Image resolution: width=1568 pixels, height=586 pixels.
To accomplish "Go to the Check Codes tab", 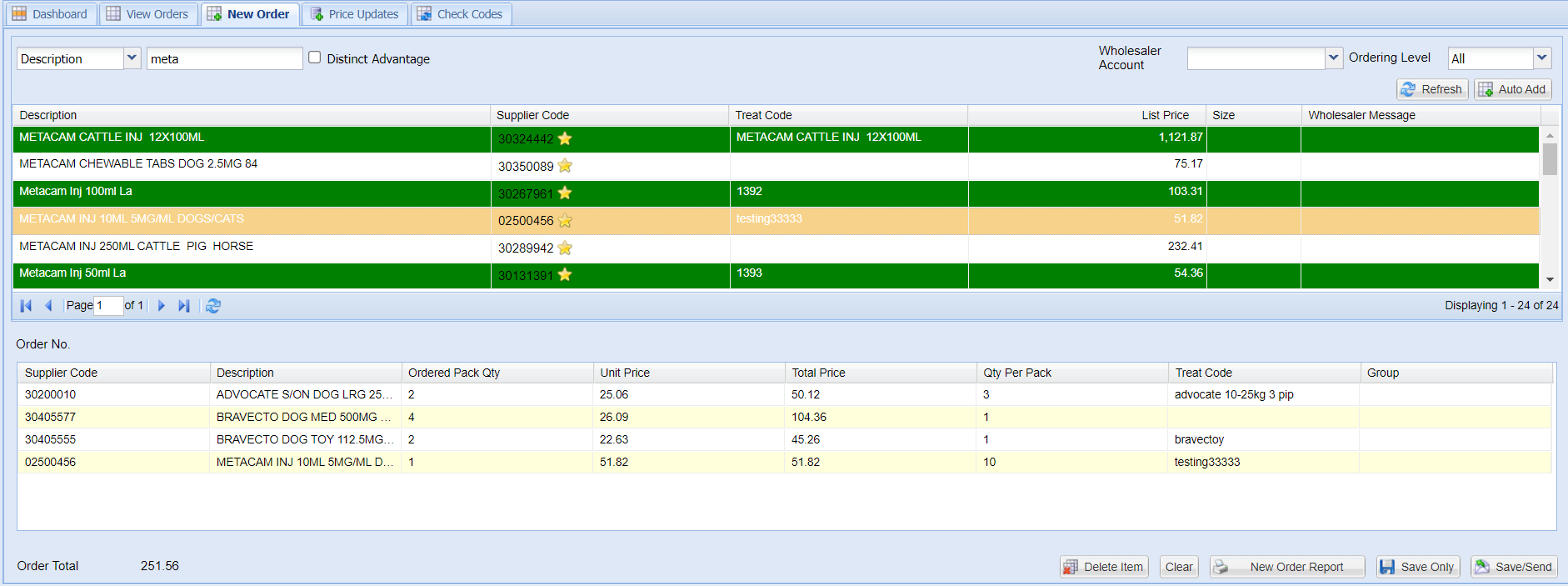I will click(461, 14).
